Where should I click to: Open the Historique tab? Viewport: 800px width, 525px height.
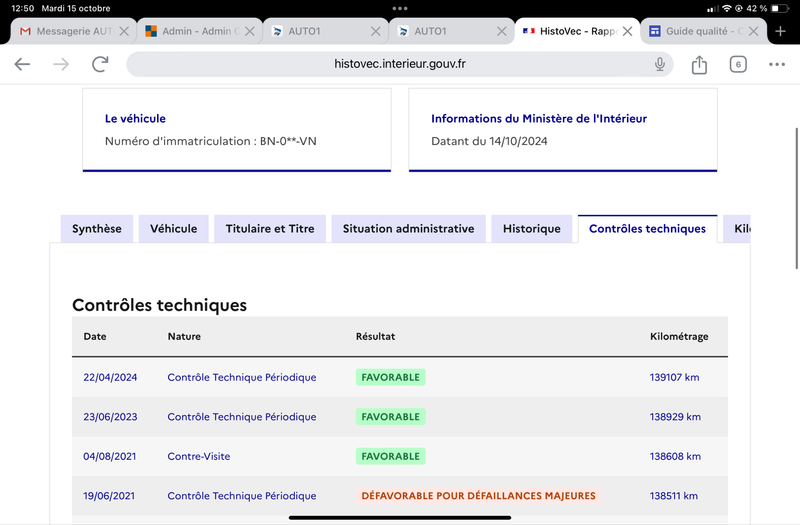click(x=532, y=229)
